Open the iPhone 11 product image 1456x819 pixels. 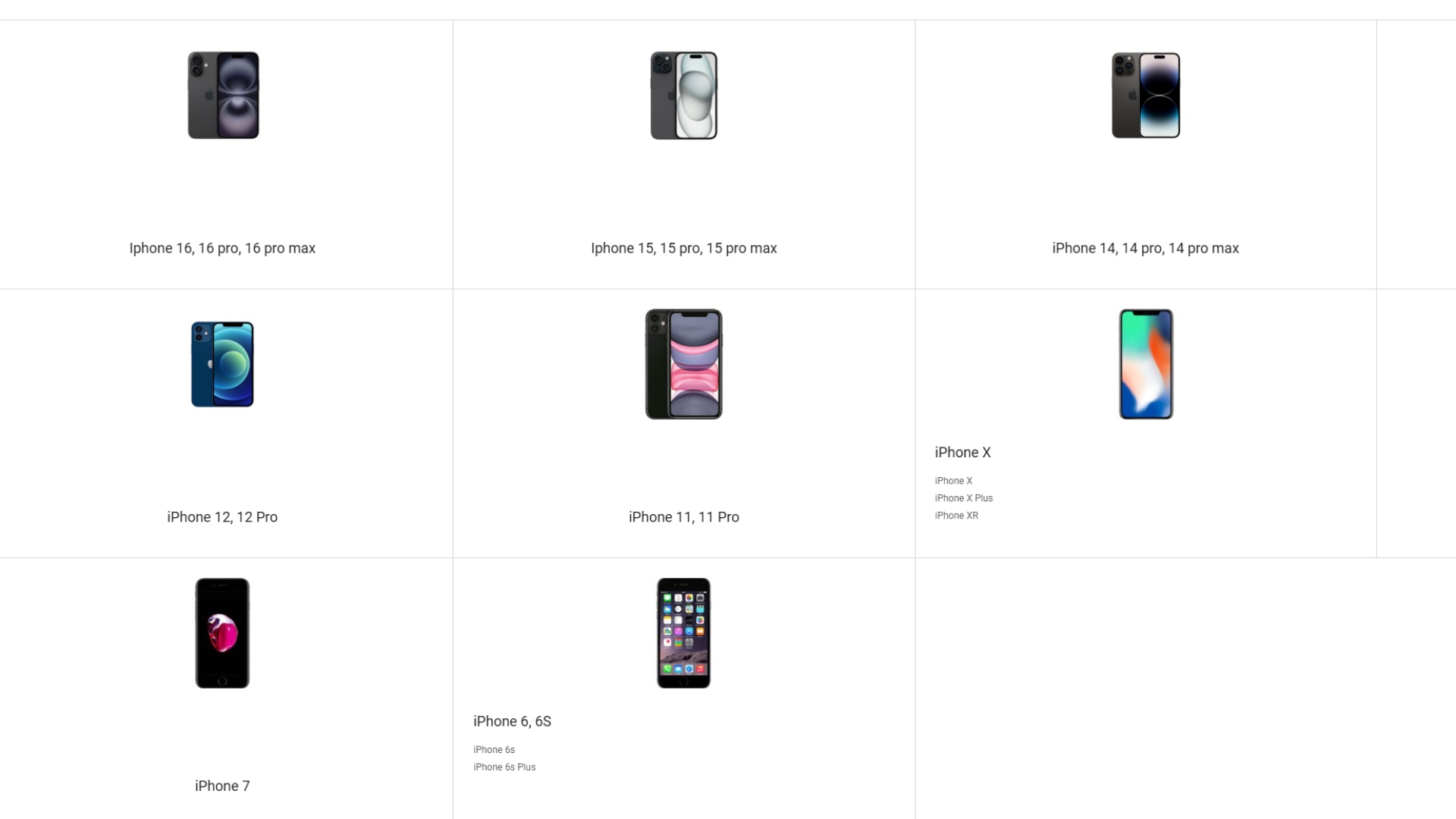(x=684, y=364)
